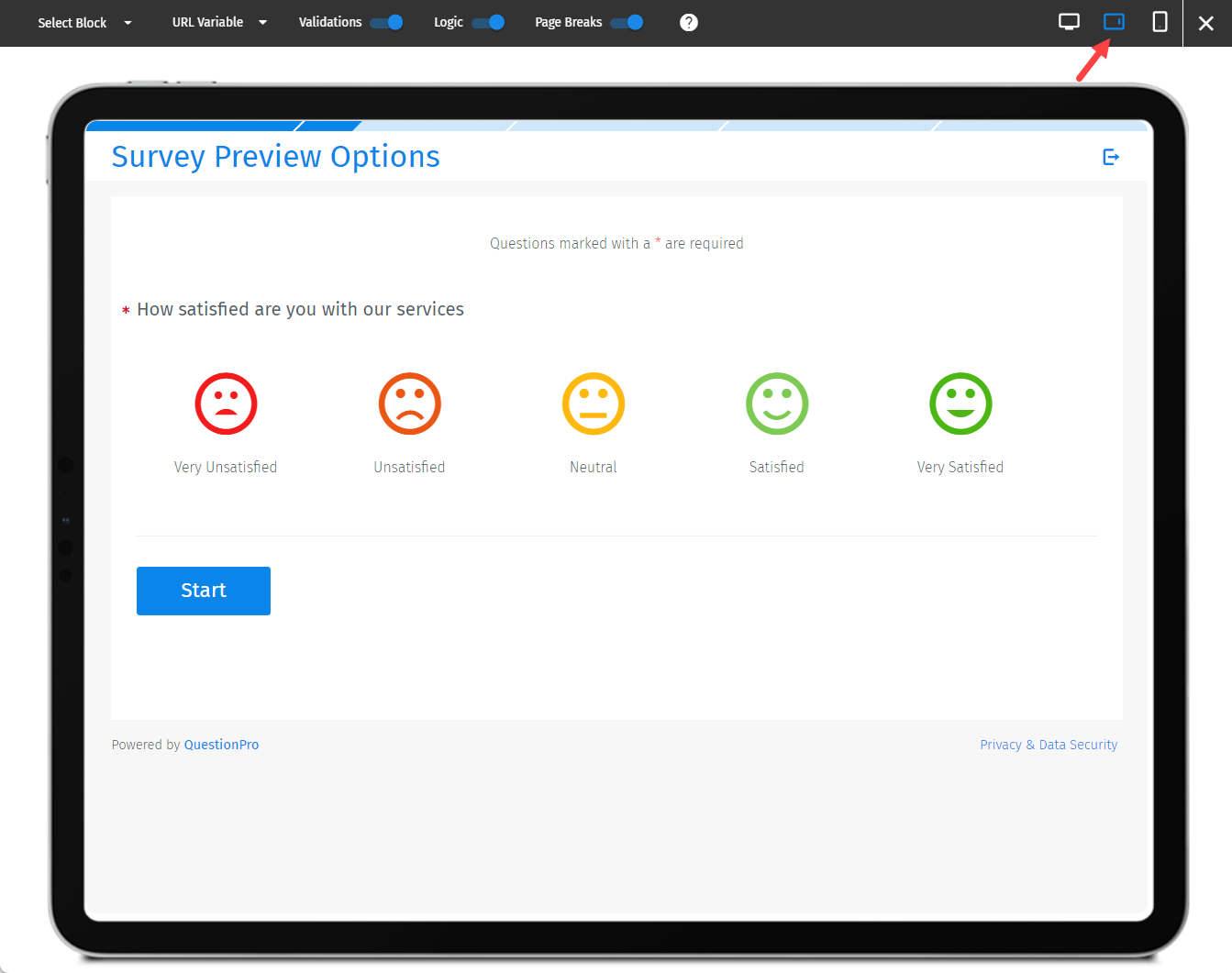The height and width of the screenshot is (973, 1232).
Task: Select the Very Unsatisfied red smiley
Action: pos(226,404)
